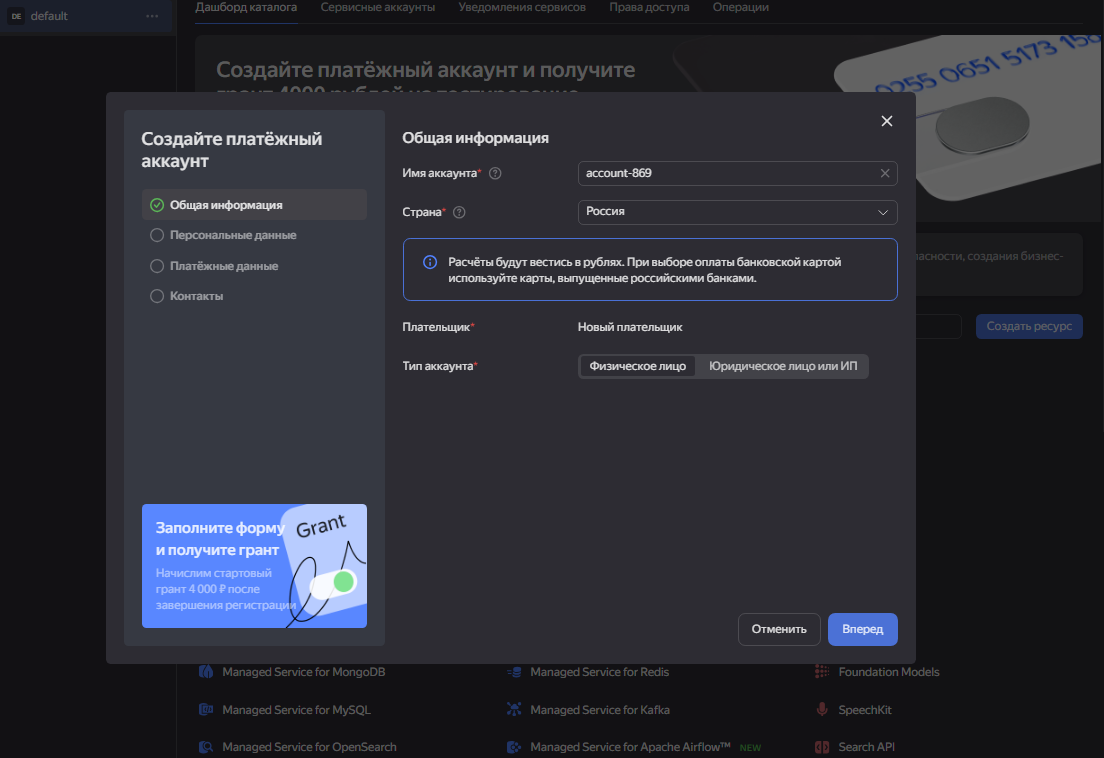Click help icon next to Имя аккаунта
Image resolution: width=1104 pixels, height=758 pixels.
(x=495, y=173)
